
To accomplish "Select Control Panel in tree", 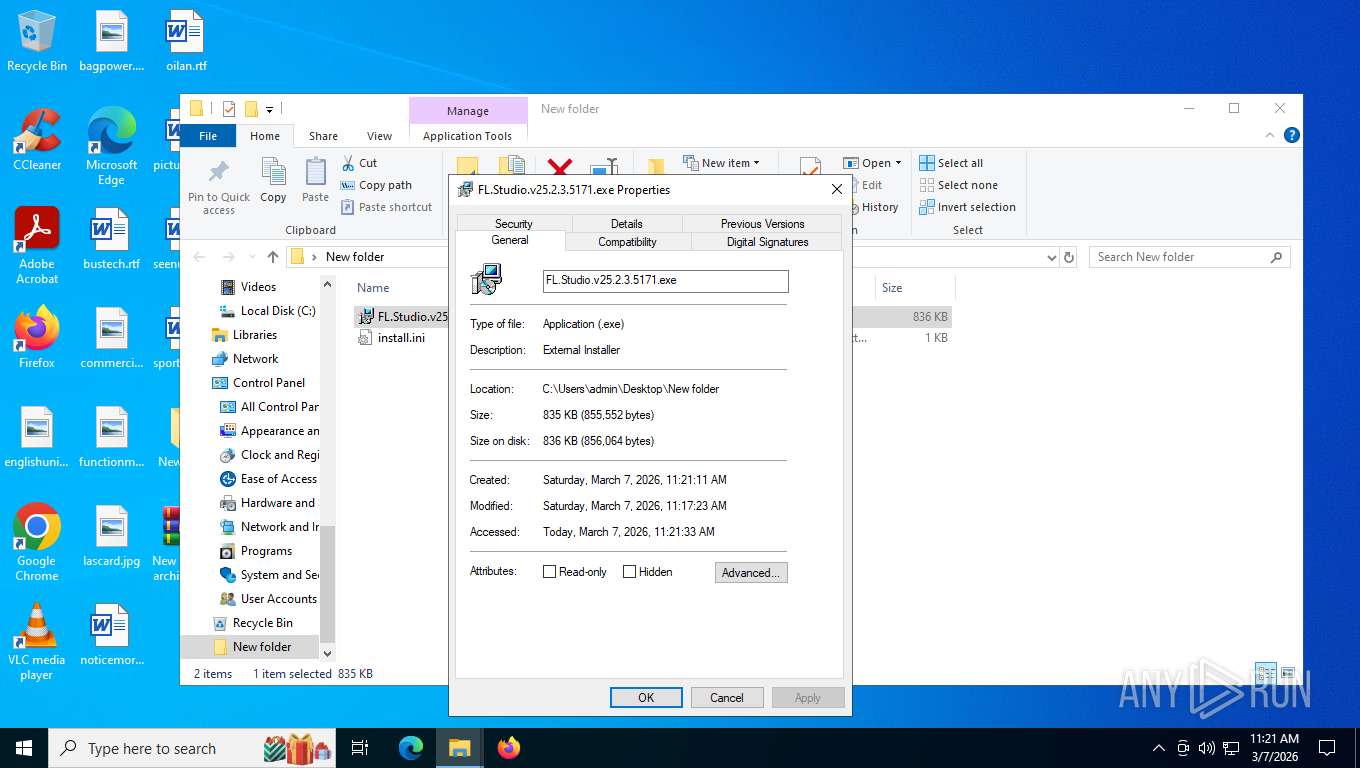I will coord(269,383).
